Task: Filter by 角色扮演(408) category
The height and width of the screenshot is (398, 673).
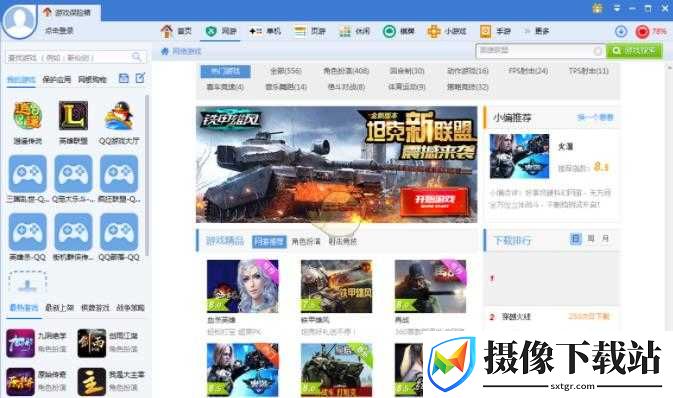Action: click(x=346, y=70)
